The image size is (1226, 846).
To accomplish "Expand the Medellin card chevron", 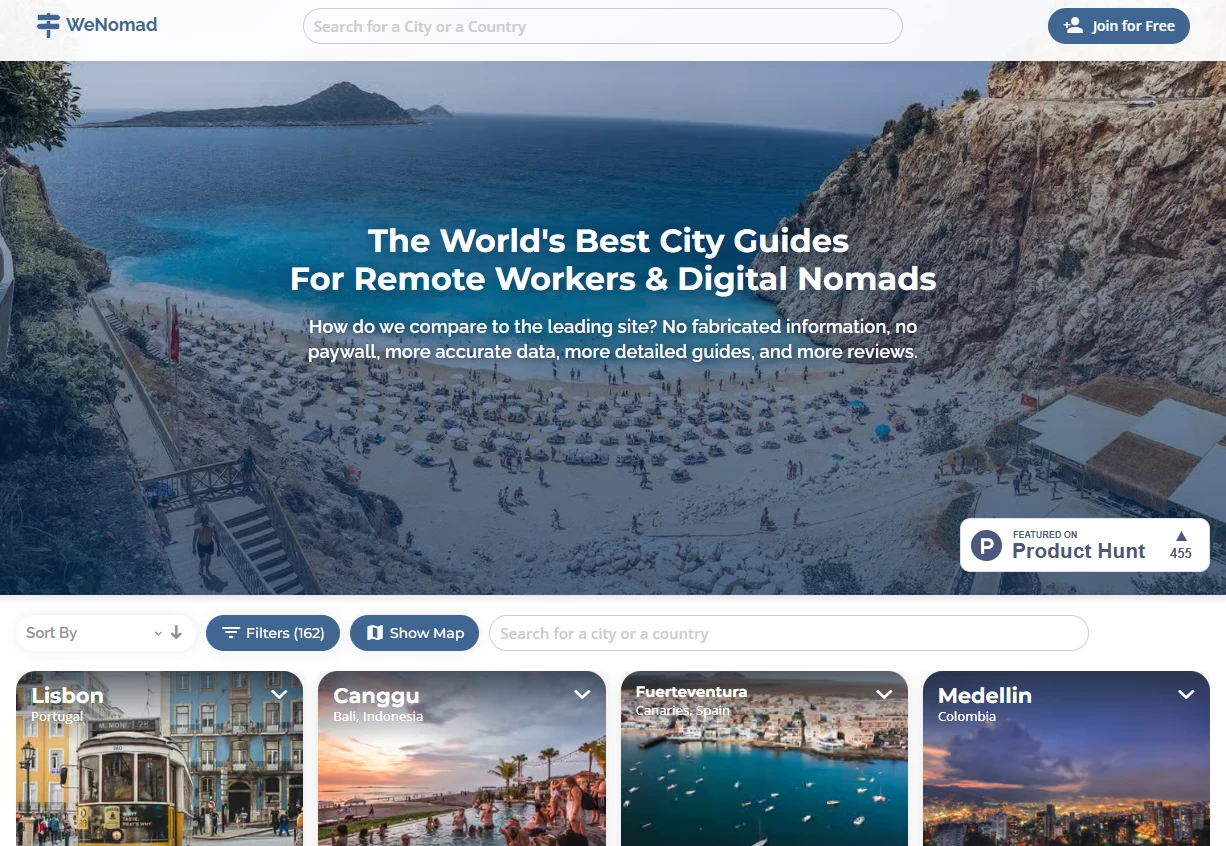I will pos(1186,694).
